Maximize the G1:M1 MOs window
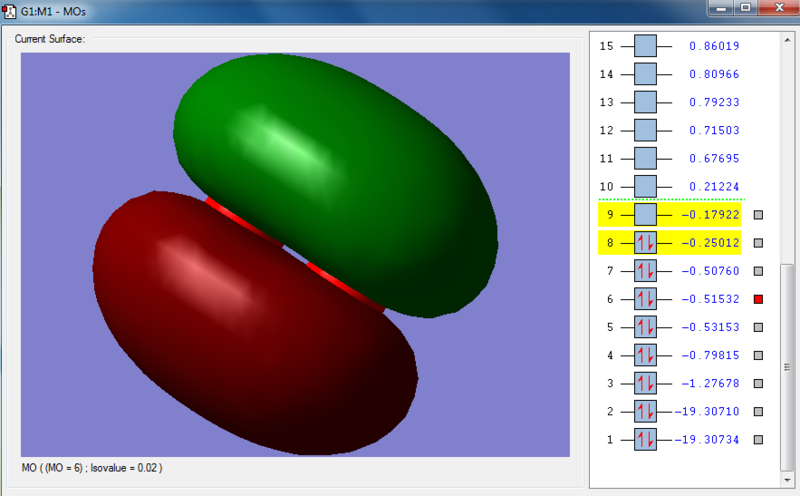This screenshot has width=800, height=496. pyautogui.click(x=745, y=8)
